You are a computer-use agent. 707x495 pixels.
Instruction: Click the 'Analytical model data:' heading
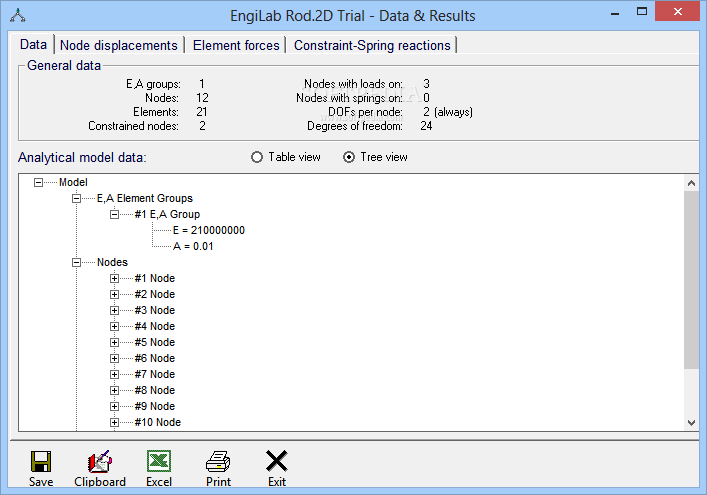82,157
